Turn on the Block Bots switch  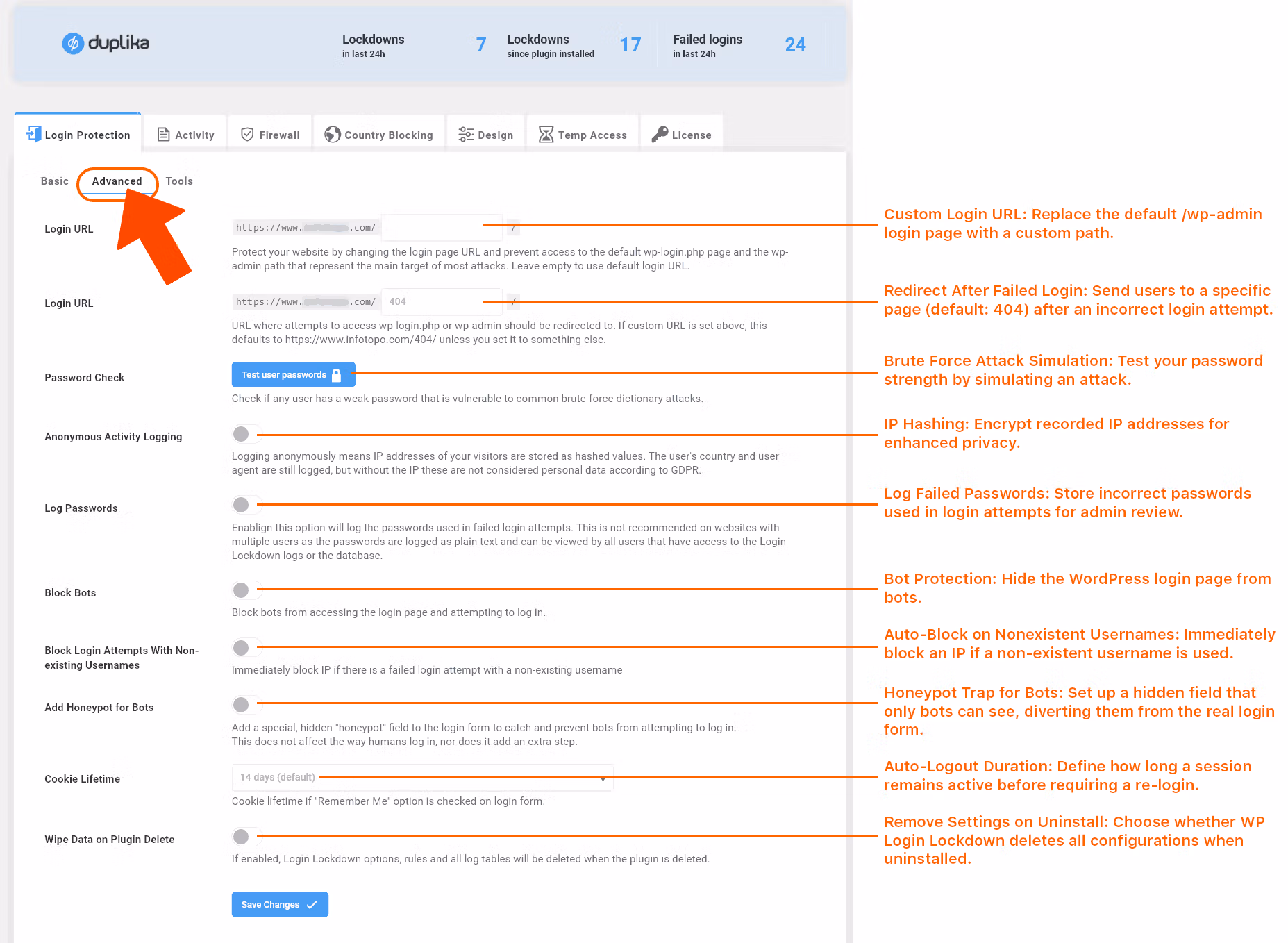pos(245,590)
